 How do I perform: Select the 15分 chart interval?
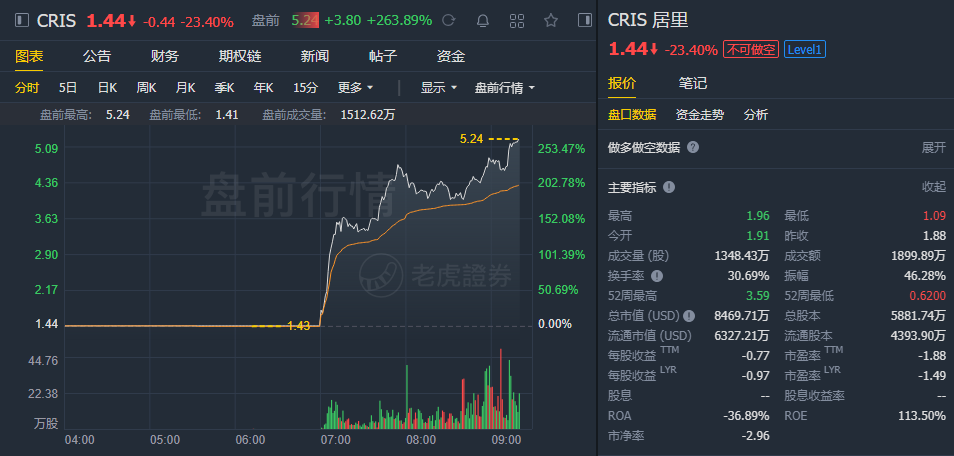point(306,87)
